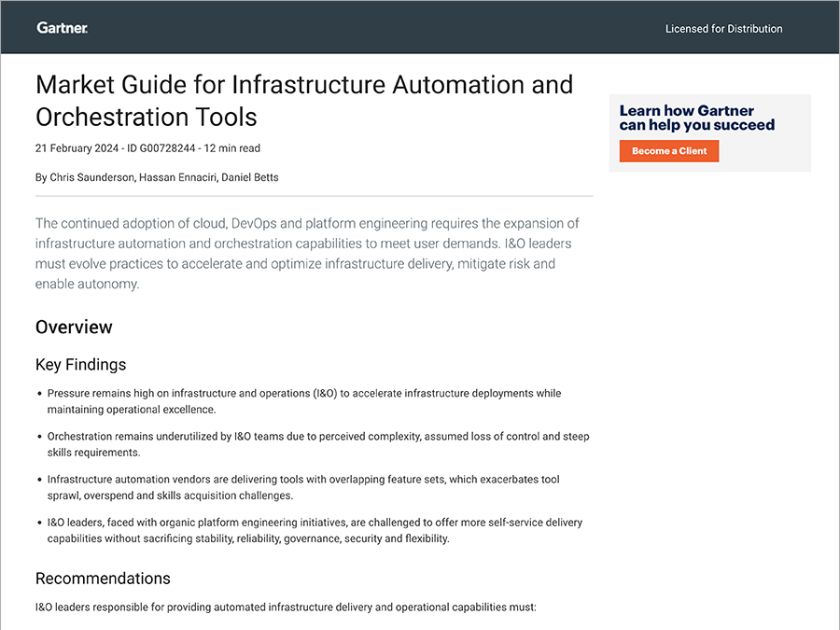Screen dimensions: 840x630
Task: Click the summary paragraph starting 'The continued adoption'
Action: (307, 253)
